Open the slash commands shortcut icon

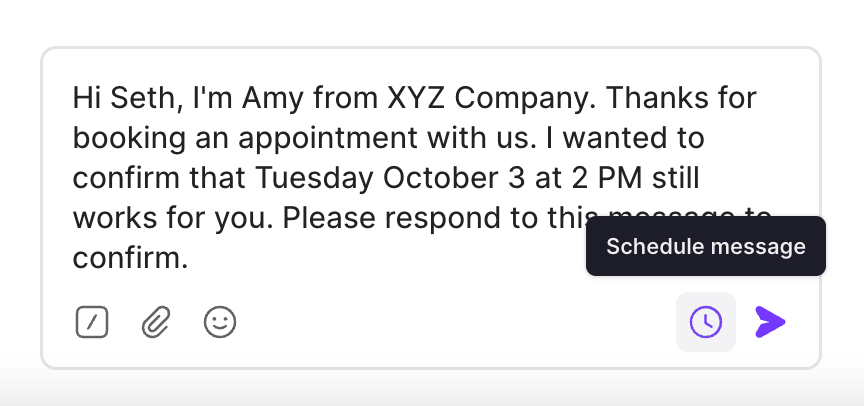(x=92, y=322)
